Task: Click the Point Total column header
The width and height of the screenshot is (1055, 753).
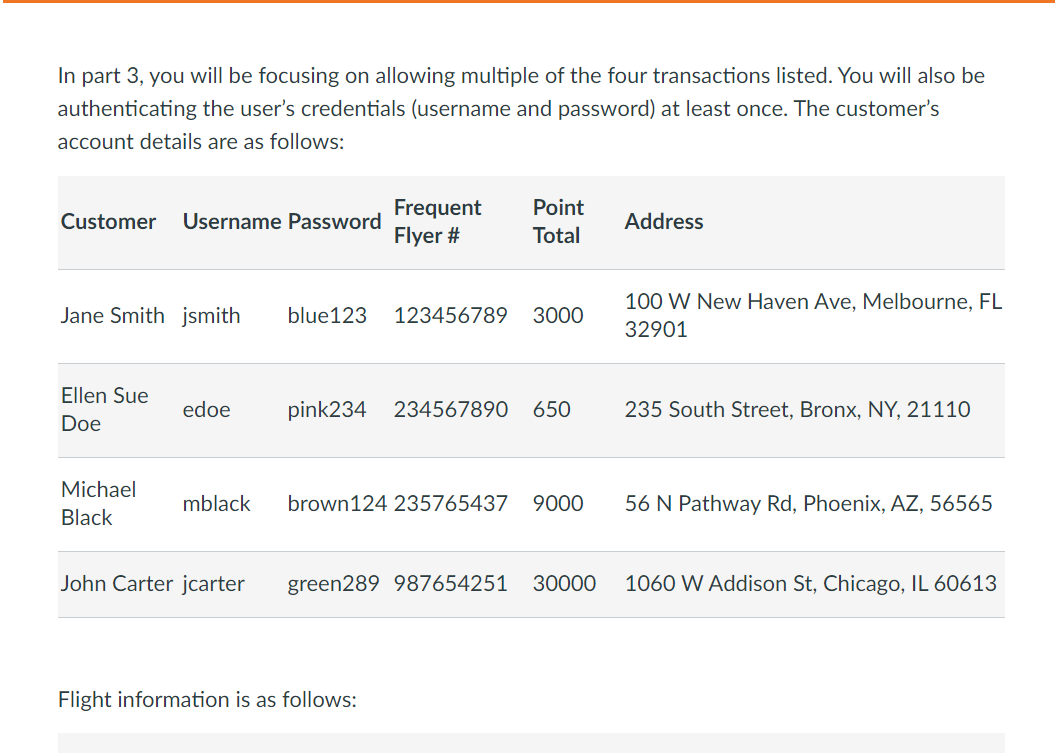Action: click(x=558, y=221)
